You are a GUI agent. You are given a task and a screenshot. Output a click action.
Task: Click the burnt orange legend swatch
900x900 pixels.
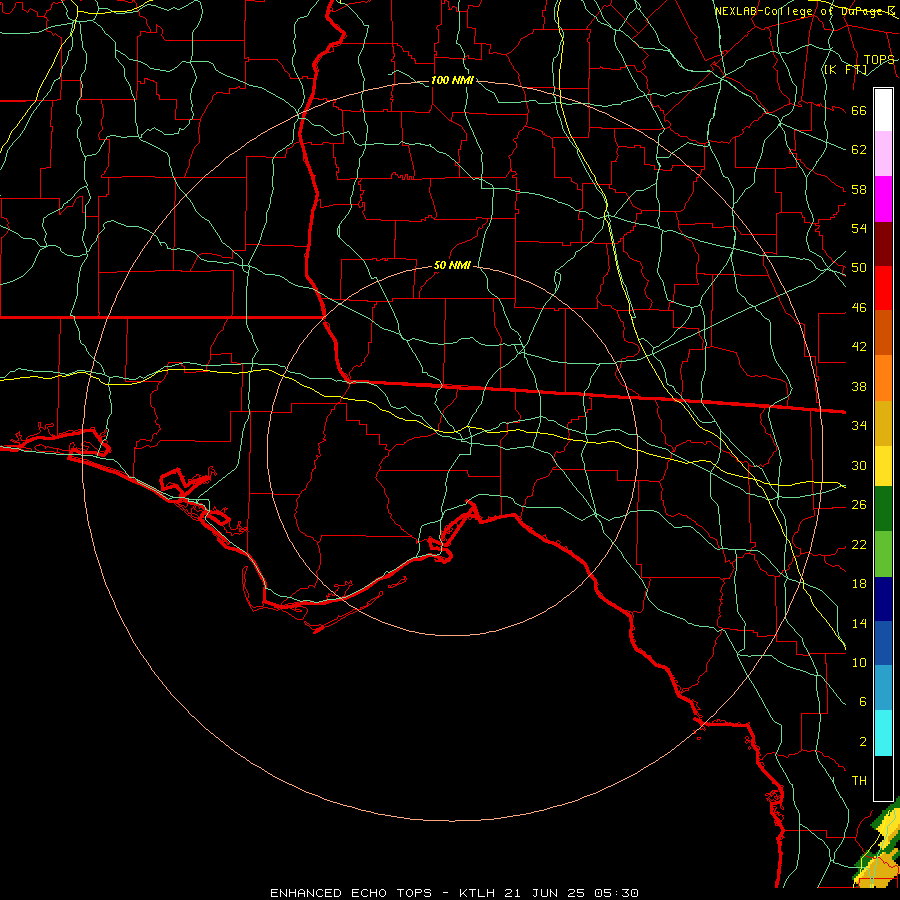point(883,333)
